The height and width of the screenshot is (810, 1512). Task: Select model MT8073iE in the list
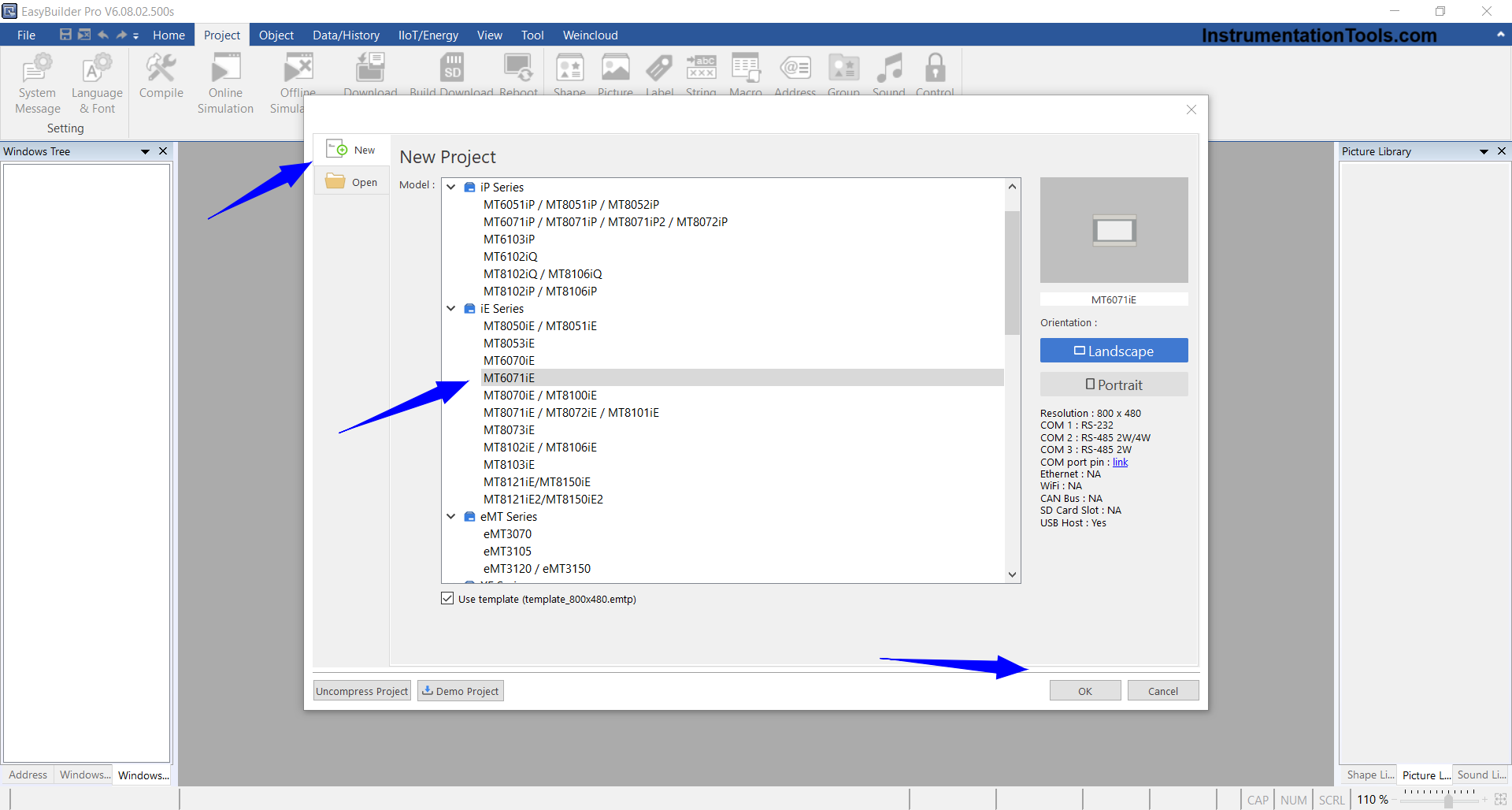tap(509, 430)
